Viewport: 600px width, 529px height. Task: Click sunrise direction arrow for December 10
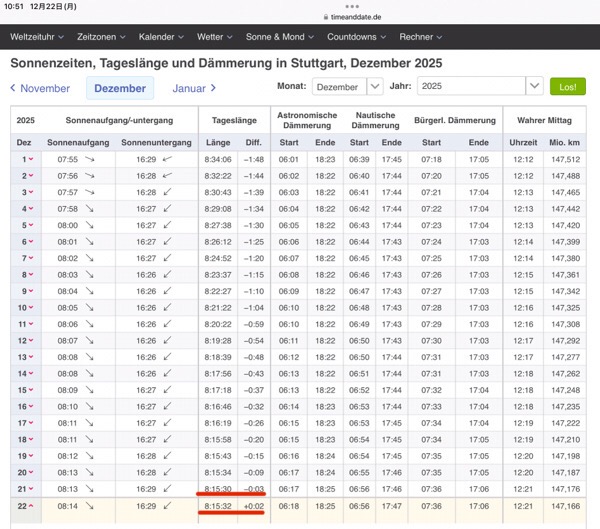pyautogui.click(x=91, y=308)
